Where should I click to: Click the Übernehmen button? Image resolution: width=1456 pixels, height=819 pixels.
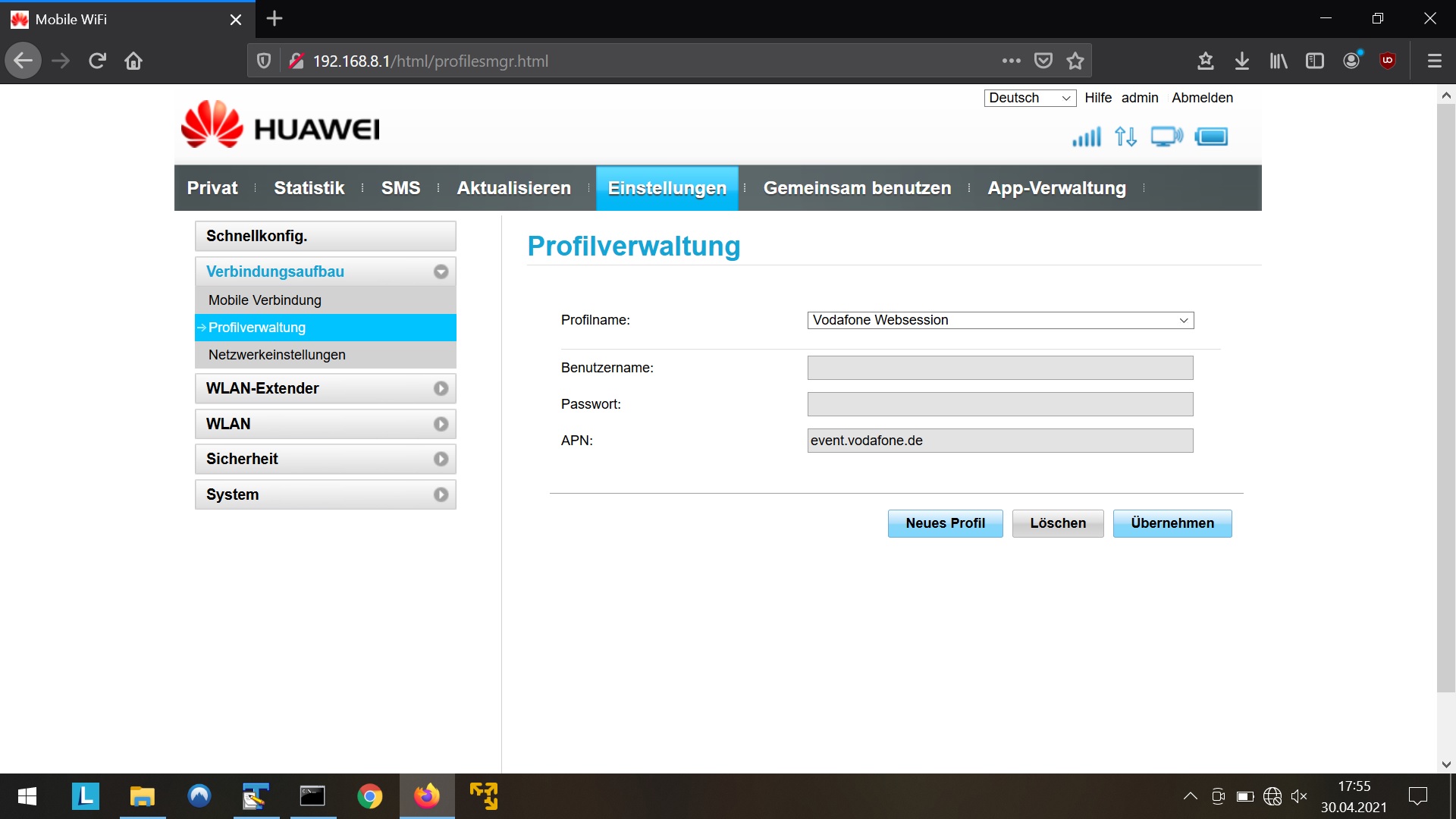(x=1172, y=523)
